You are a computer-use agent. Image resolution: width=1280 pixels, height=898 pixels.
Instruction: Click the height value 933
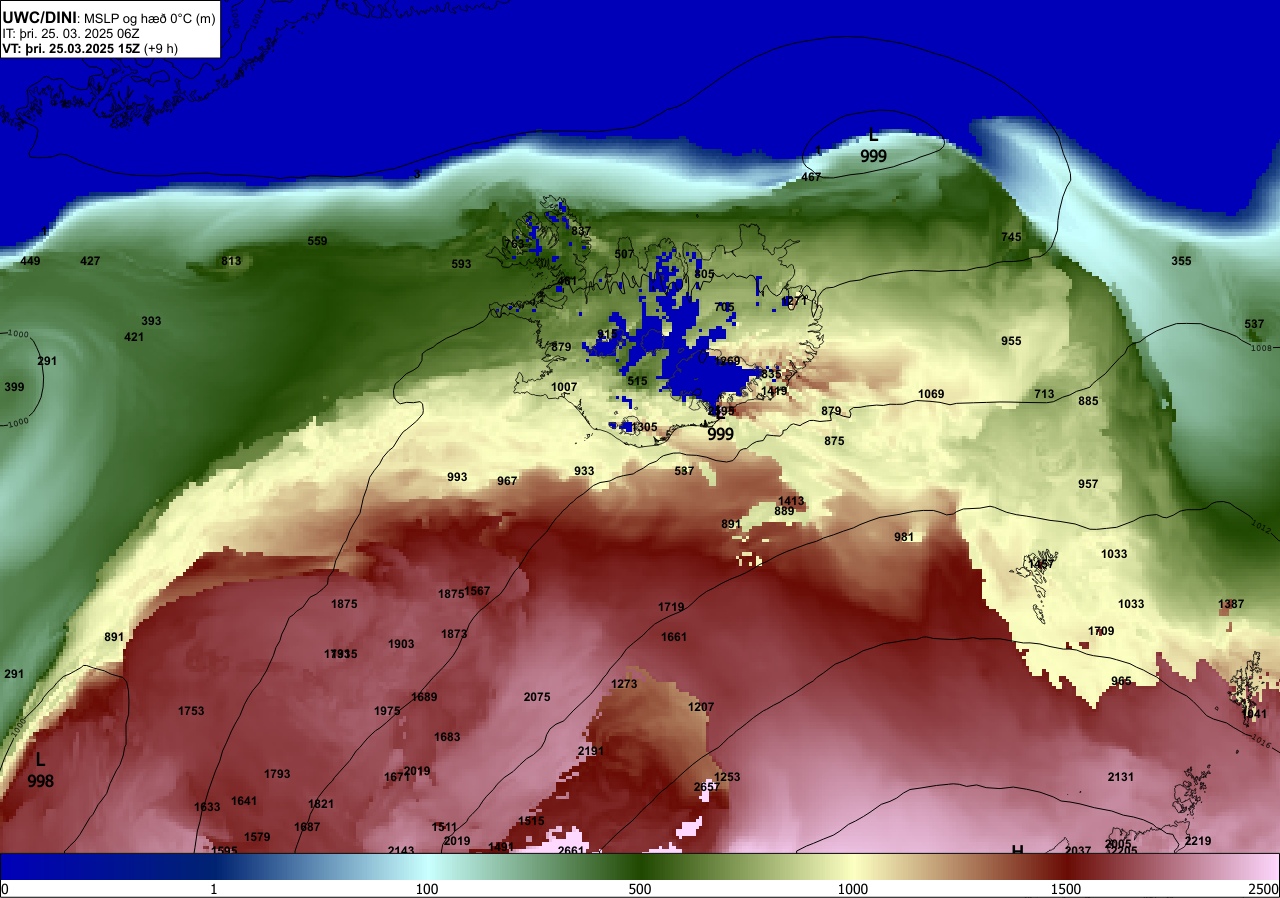[584, 471]
